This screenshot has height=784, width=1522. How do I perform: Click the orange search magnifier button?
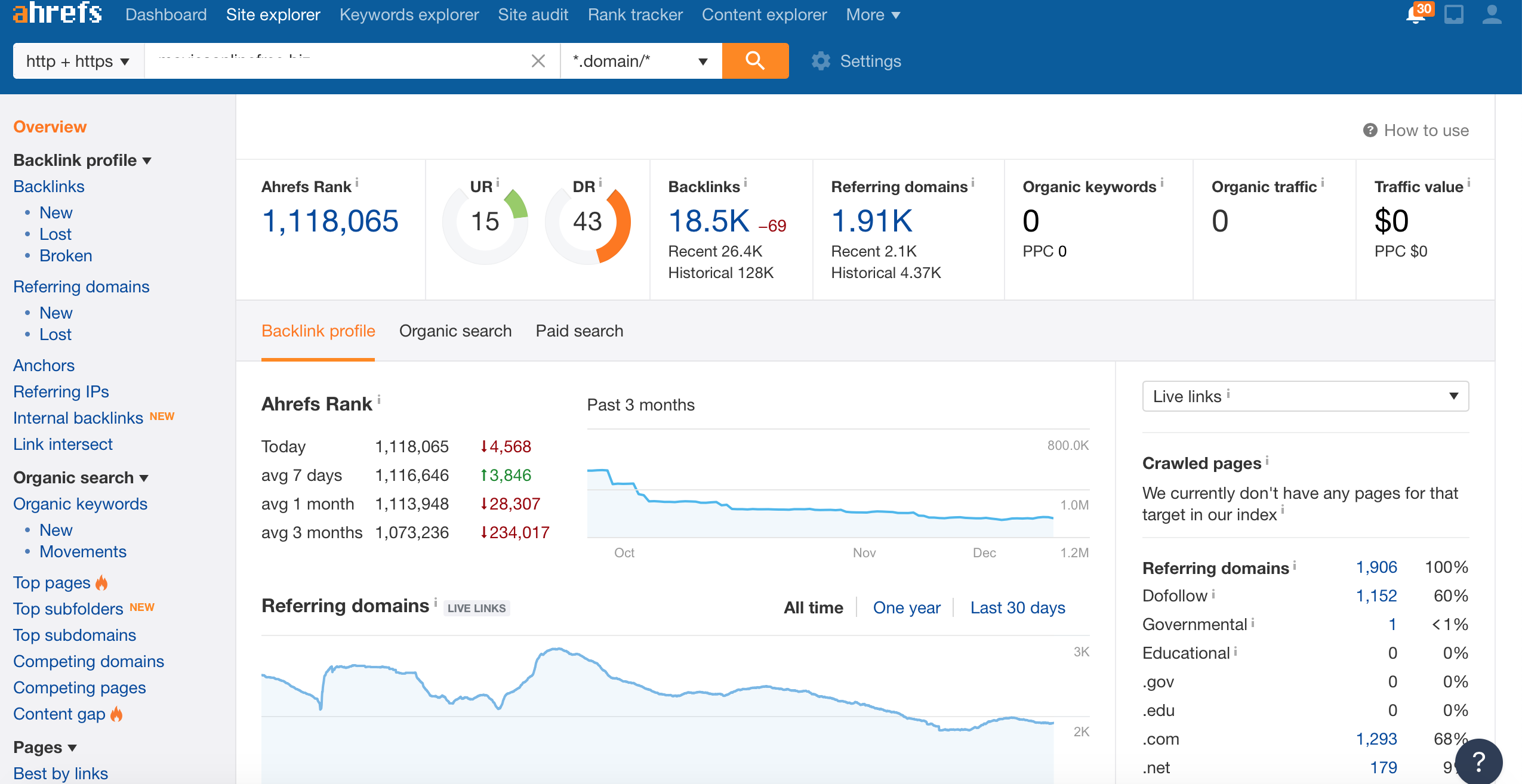pos(755,61)
